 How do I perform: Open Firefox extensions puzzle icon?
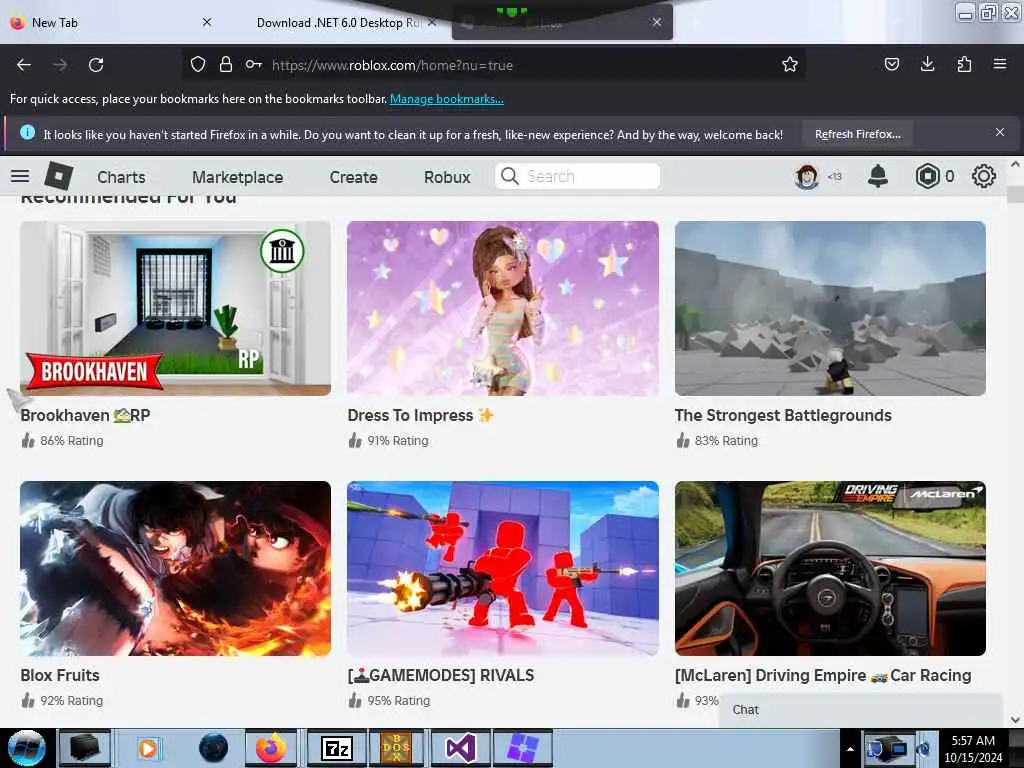point(964,64)
